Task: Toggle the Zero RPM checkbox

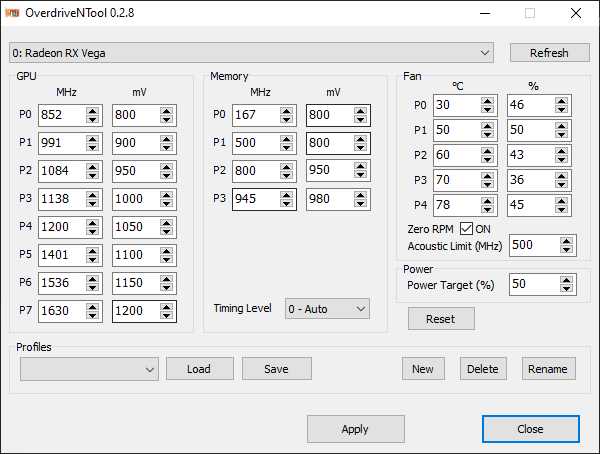Action: click(466, 229)
